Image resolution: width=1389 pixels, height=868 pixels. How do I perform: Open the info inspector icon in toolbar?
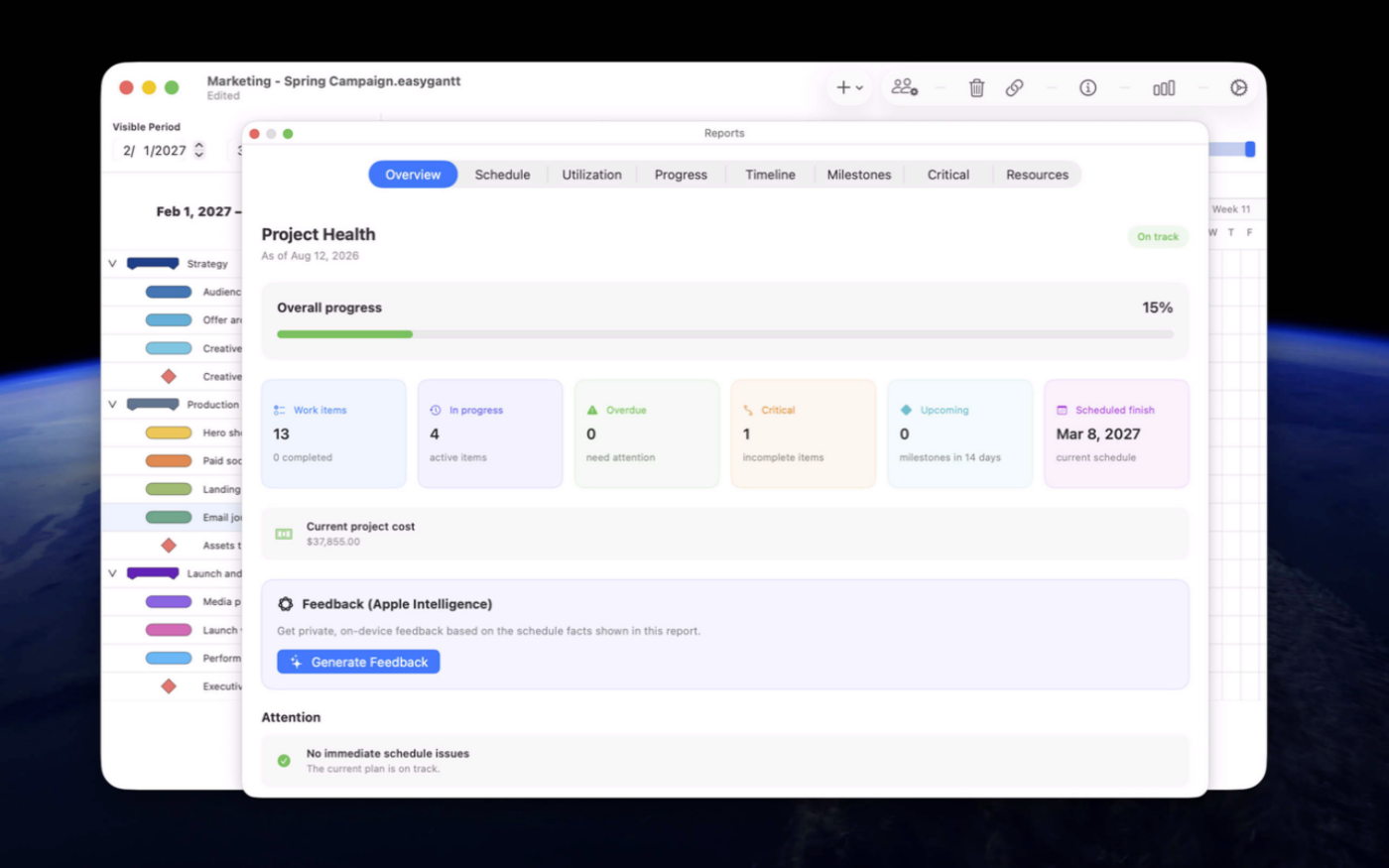tap(1088, 88)
